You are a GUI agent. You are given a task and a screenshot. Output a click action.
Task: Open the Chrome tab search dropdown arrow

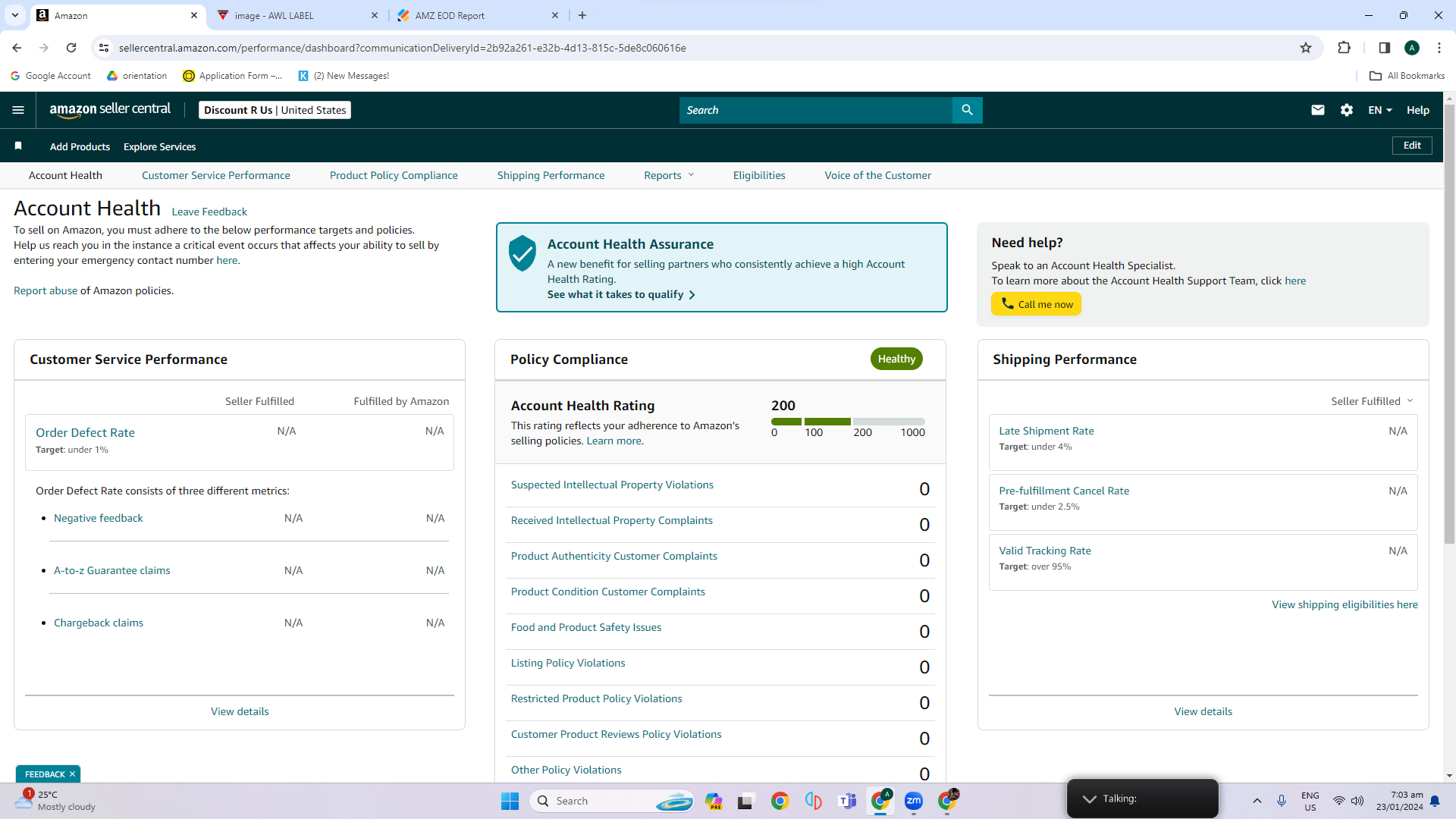click(x=15, y=15)
